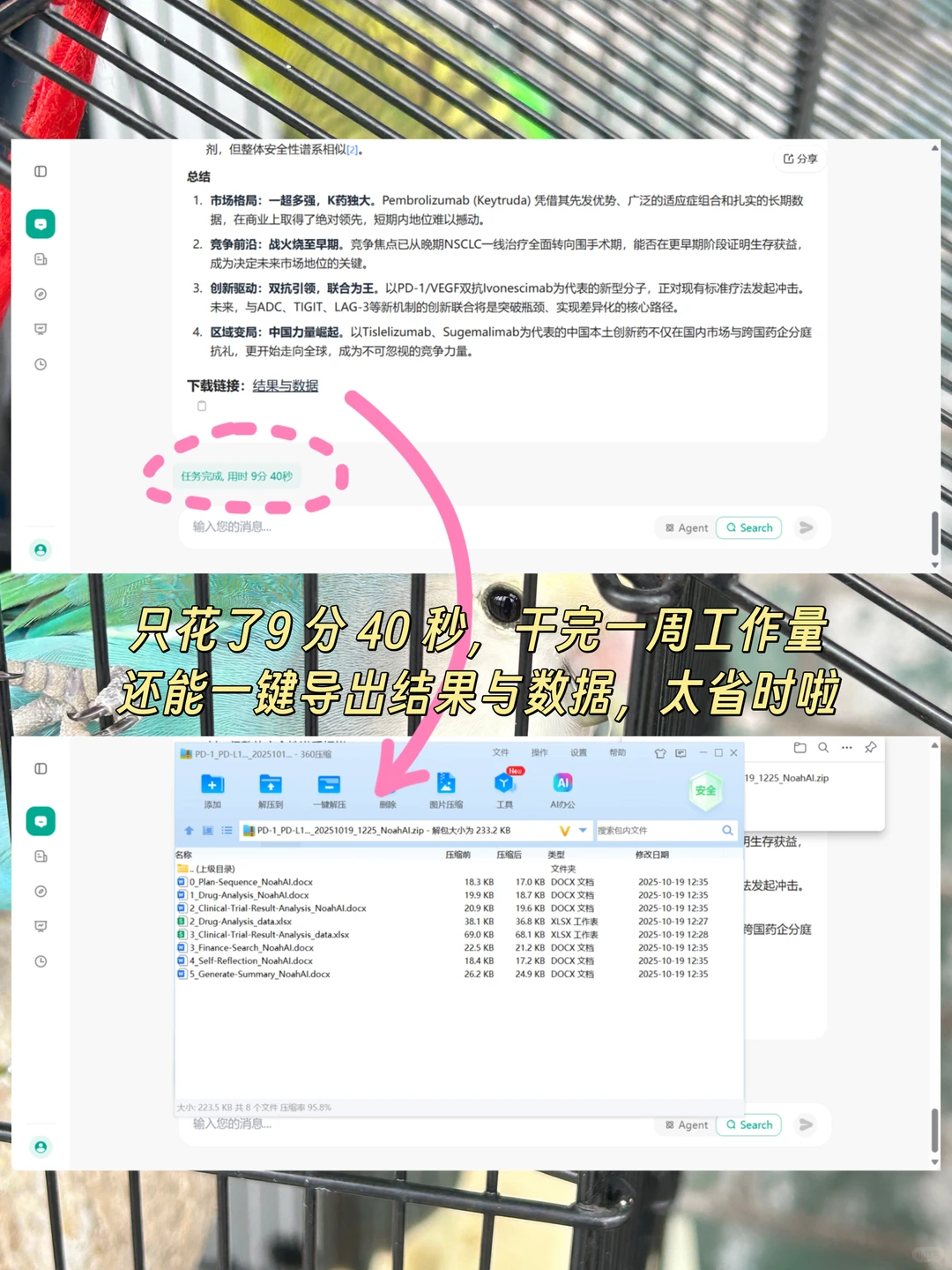Image resolution: width=952 pixels, height=1270 pixels.
Task: Collapse the sidebar in the window behind 360压缩
Action: (x=41, y=768)
